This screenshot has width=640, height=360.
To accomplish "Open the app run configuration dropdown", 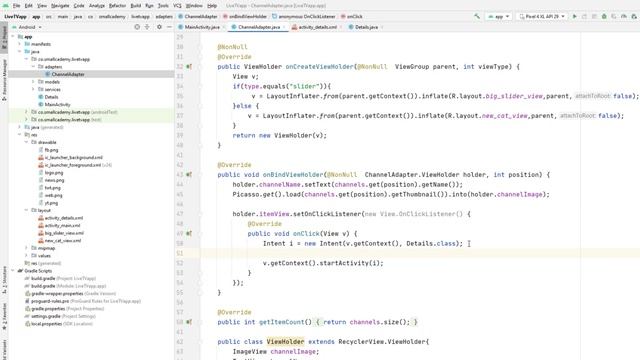I will pos(499,16).
